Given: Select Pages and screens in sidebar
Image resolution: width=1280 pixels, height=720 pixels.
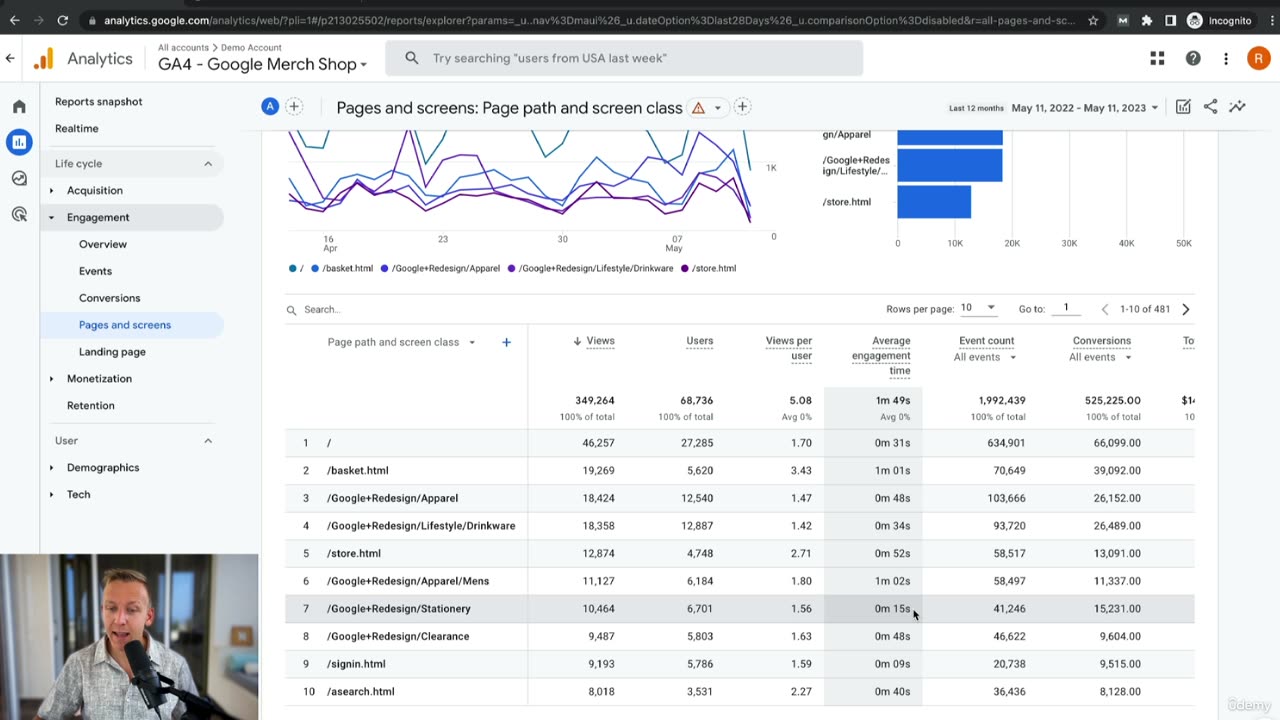Looking at the screenshot, I should pyautogui.click(x=131, y=325).
